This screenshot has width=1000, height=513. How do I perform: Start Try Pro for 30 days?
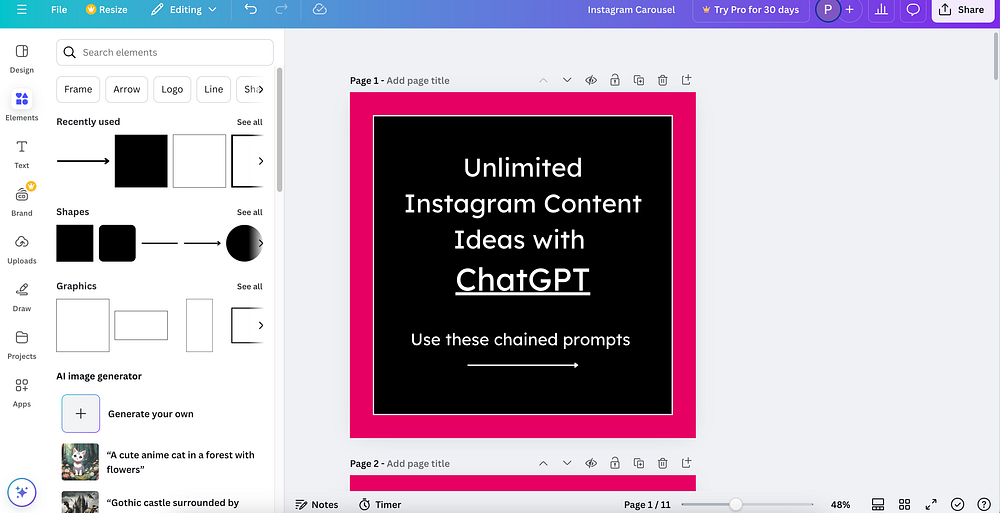pos(751,10)
